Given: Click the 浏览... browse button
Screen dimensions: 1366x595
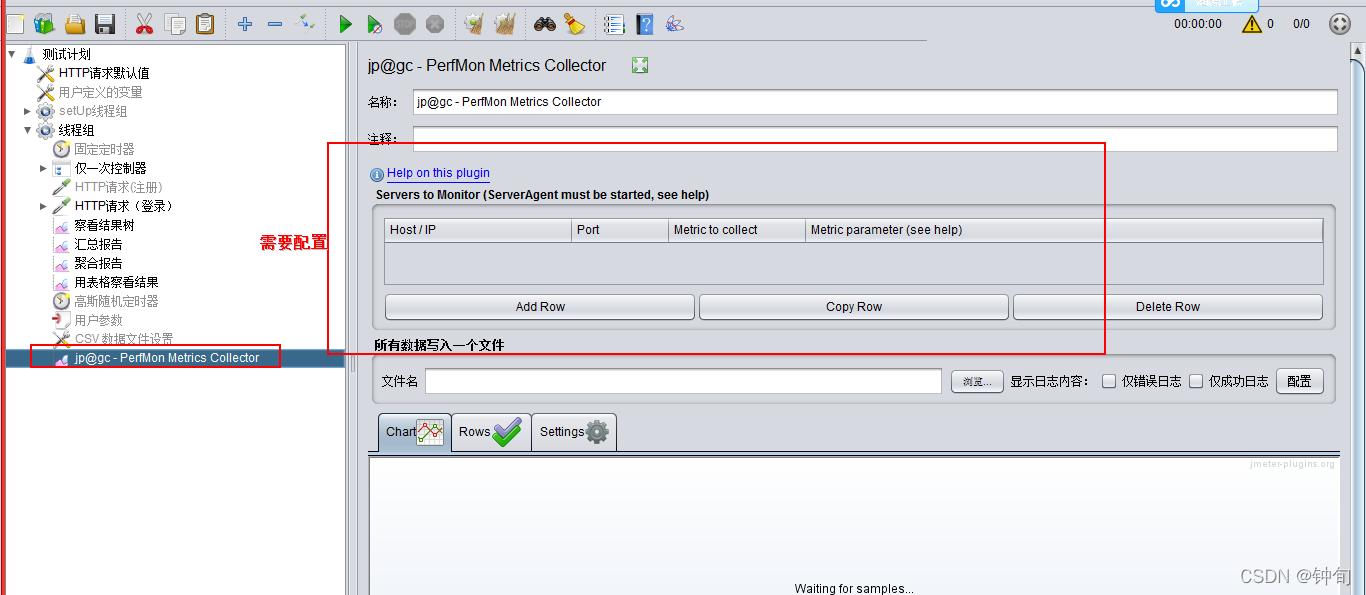Looking at the screenshot, I should [x=977, y=381].
